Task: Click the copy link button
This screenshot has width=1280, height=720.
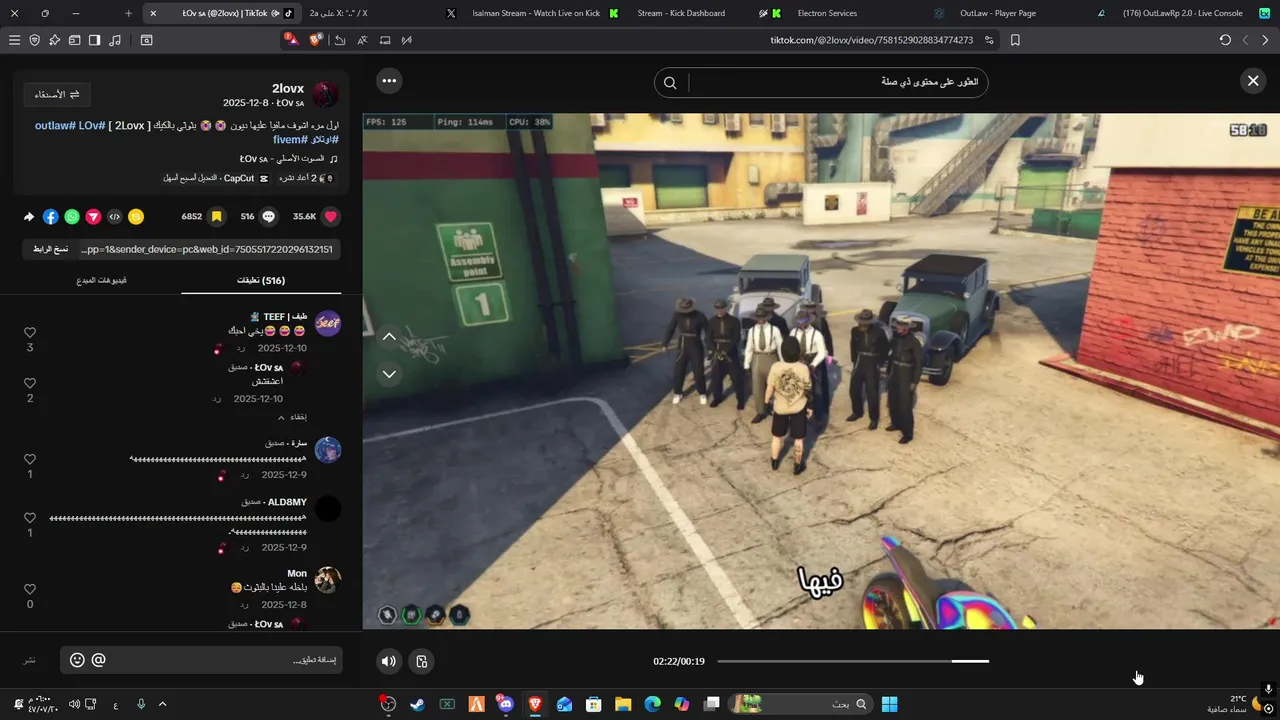Action: 50,249
